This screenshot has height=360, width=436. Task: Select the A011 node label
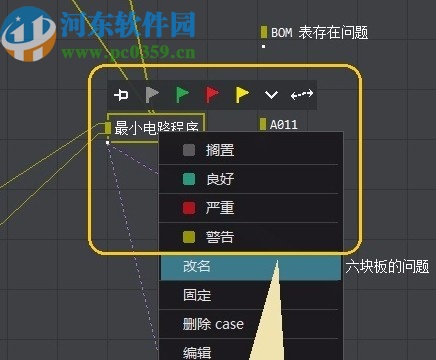284,125
